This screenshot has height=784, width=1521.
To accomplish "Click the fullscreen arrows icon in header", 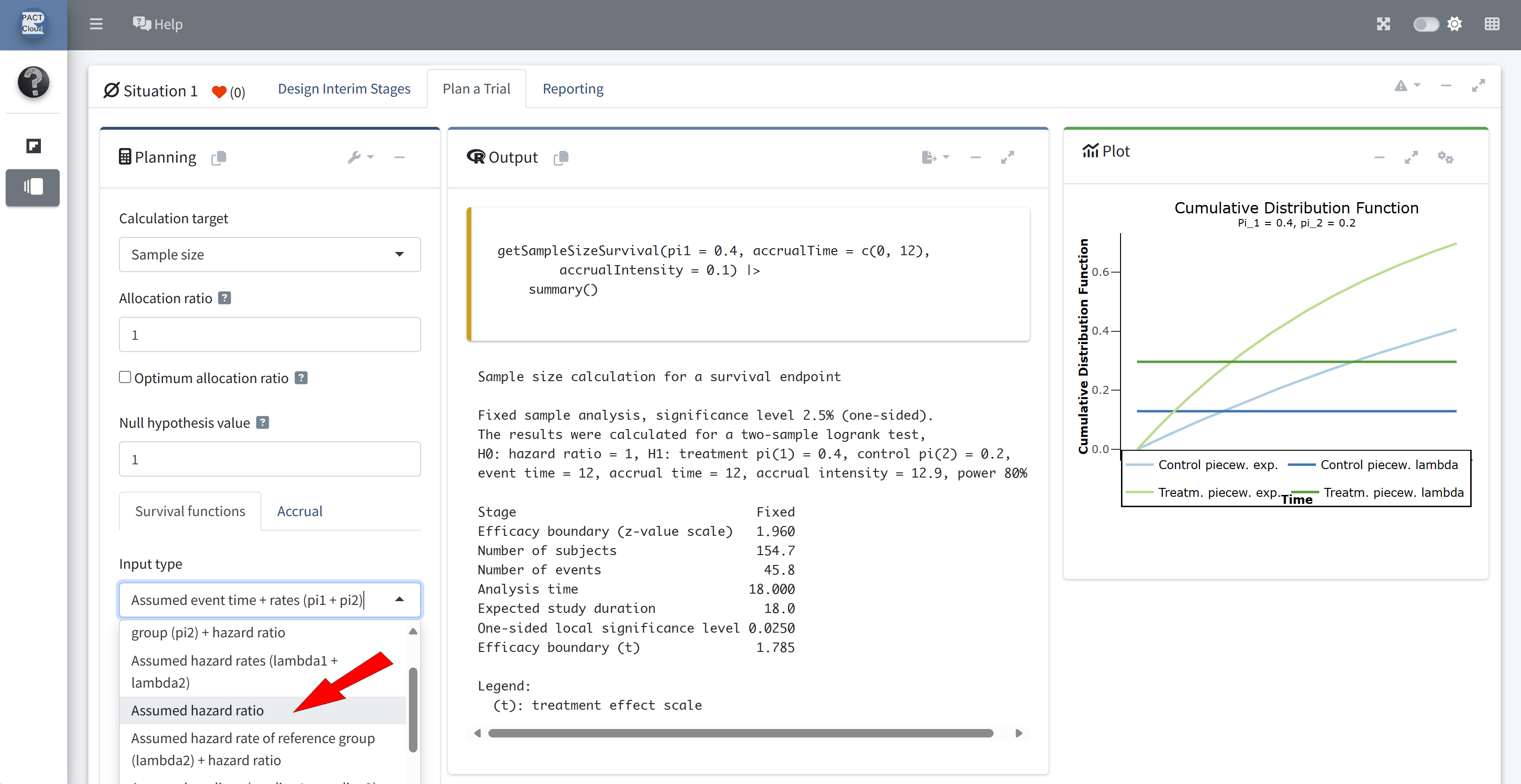I will pyautogui.click(x=1383, y=24).
